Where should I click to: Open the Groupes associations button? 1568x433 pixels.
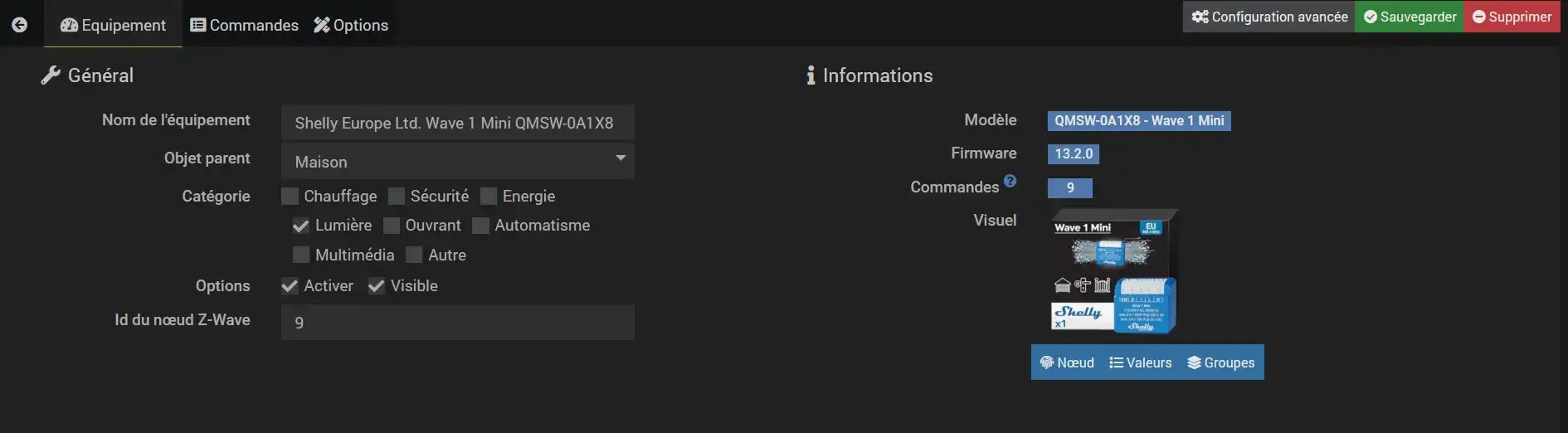pos(1220,362)
